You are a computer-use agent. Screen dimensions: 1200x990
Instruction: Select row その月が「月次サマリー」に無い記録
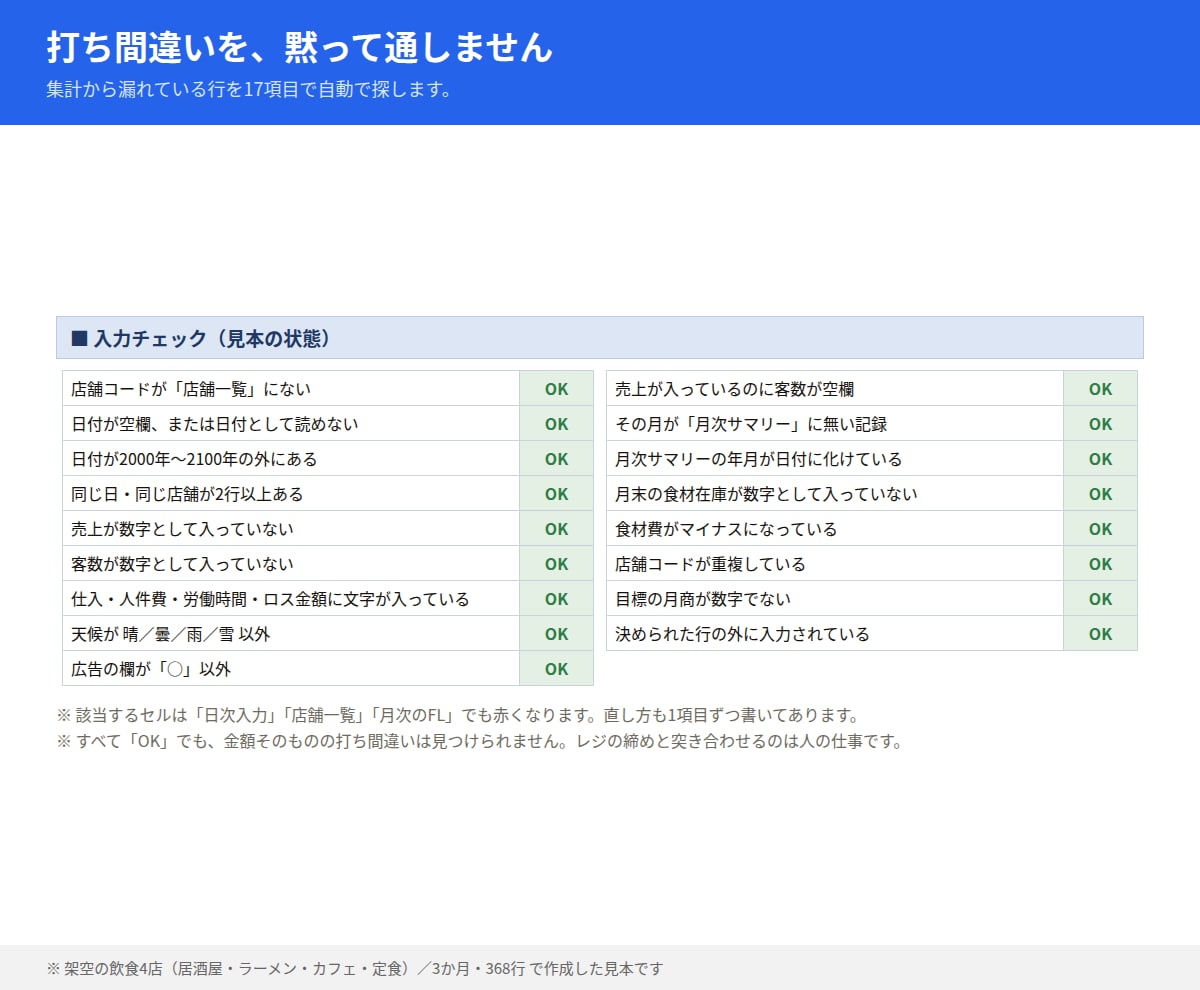[x=872, y=424]
